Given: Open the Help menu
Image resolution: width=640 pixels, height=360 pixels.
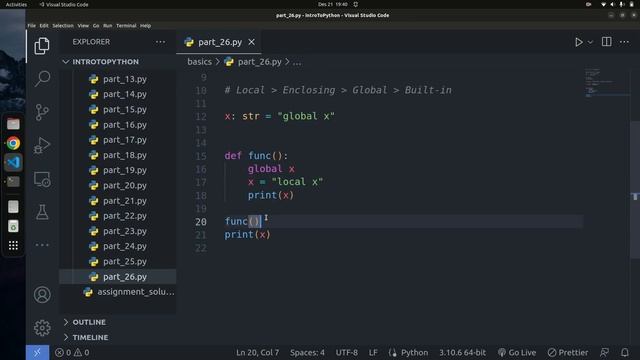Looking at the screenshot, I should 146,26.
